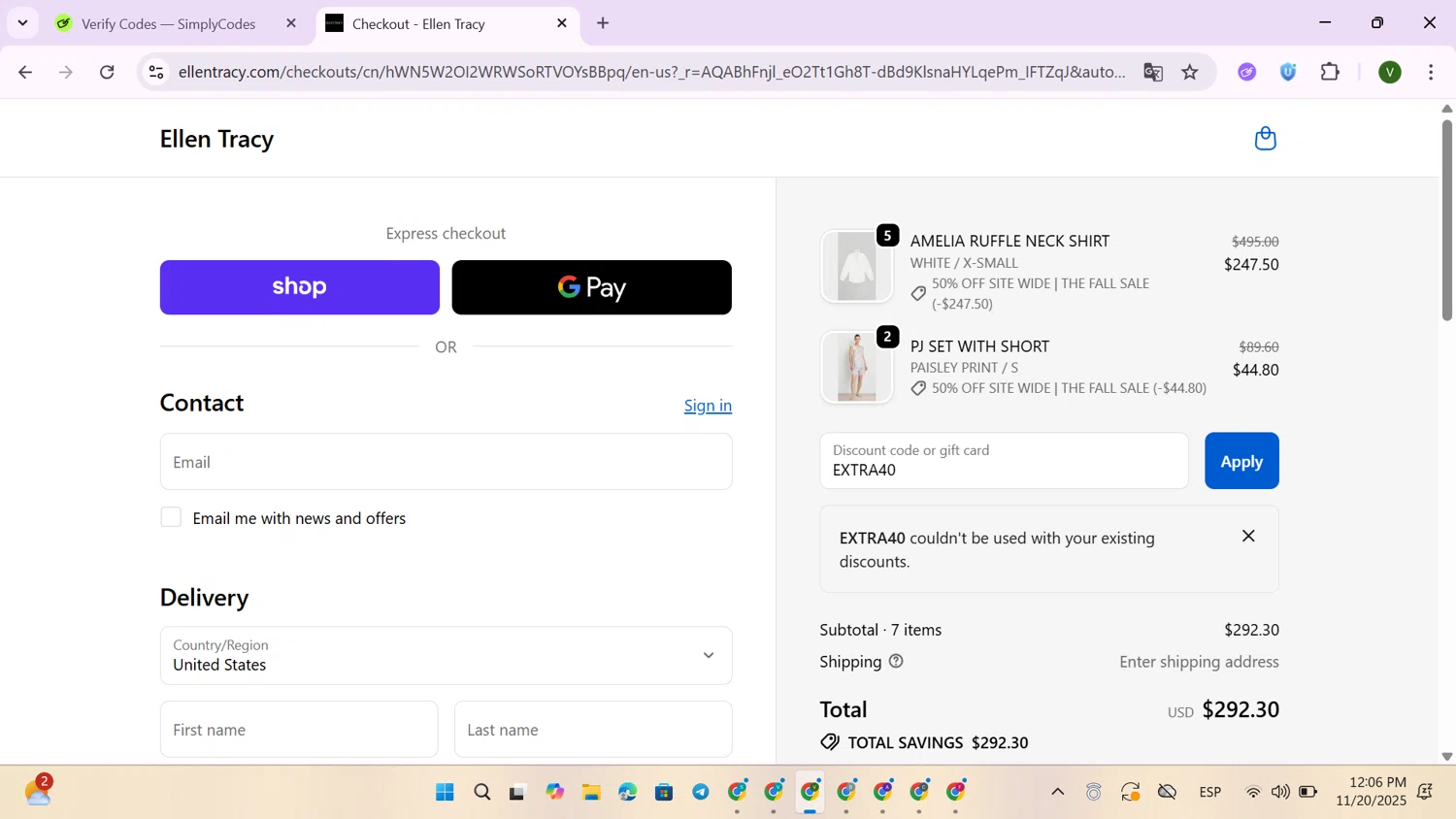1456x819 pixels.
Task: Launch Copilot from the taskbar
Action: [x=554, y=792]
